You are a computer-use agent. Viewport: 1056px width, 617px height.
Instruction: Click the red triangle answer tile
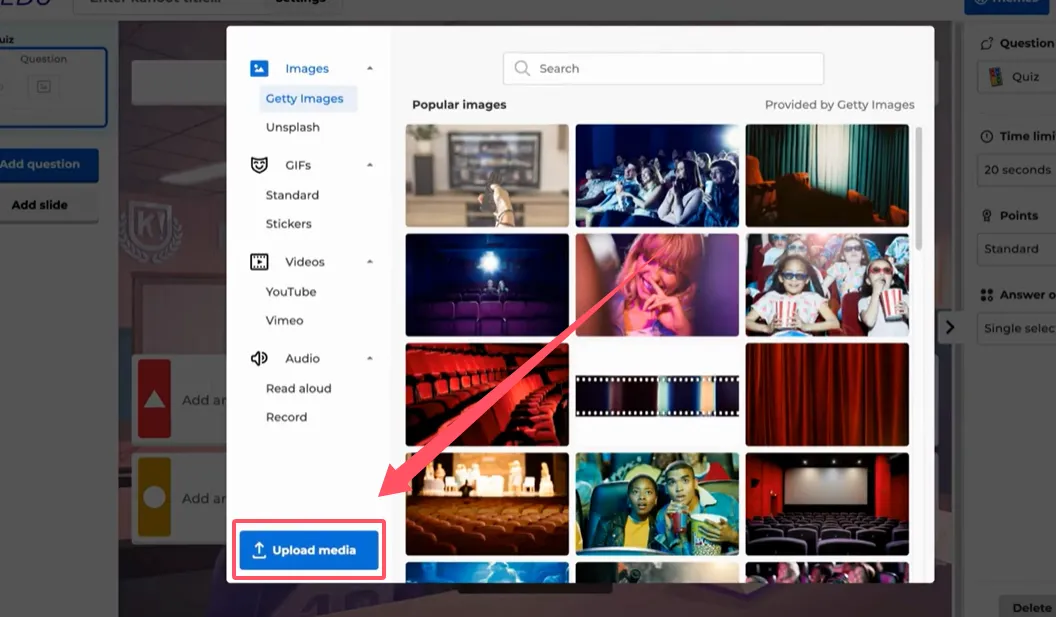pyautogui.click(x=154, y=399)
